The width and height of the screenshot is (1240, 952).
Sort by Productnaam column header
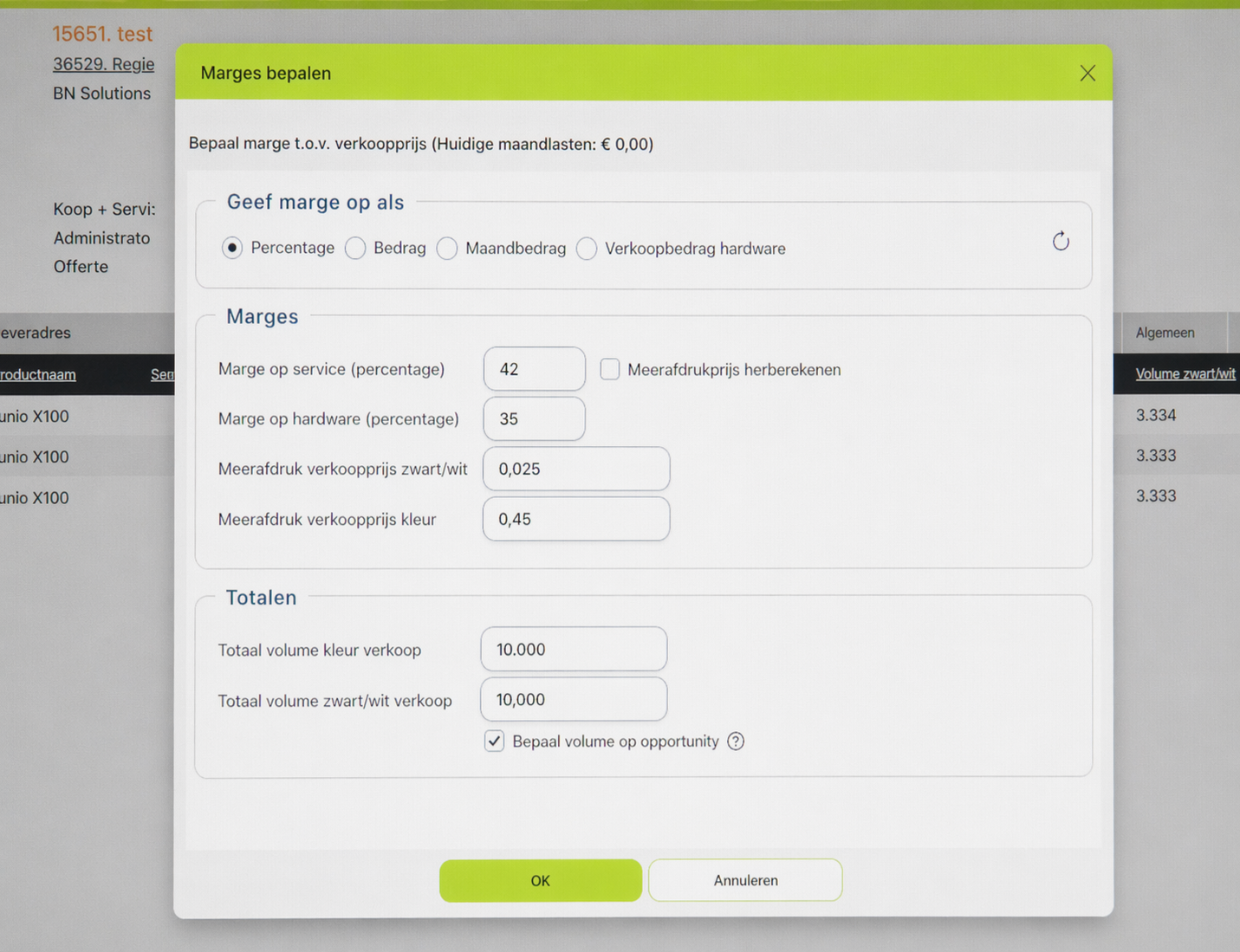click(38, 374)
